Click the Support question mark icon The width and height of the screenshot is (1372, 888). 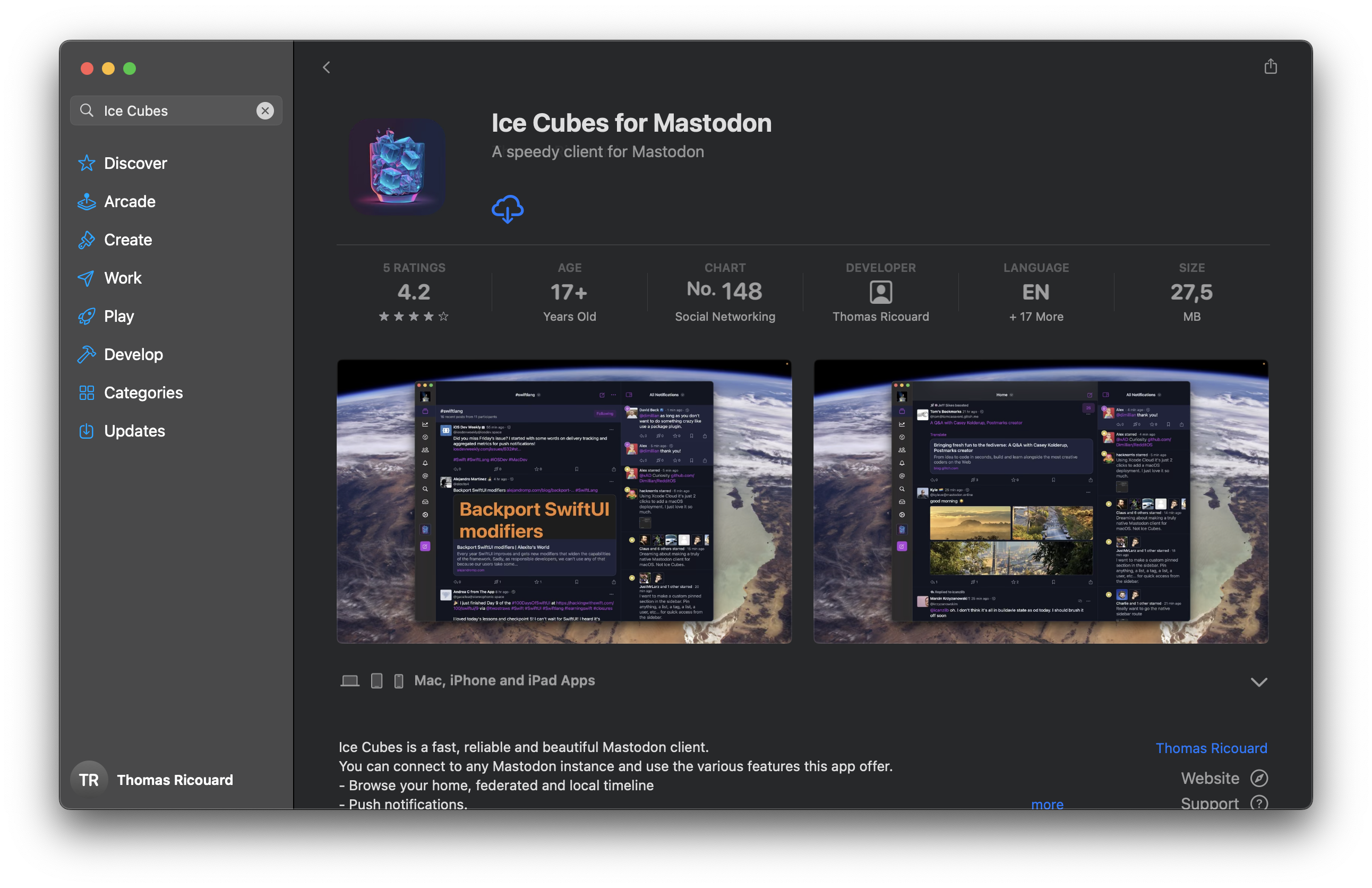pyautogui.click(x=1258, y=802)
